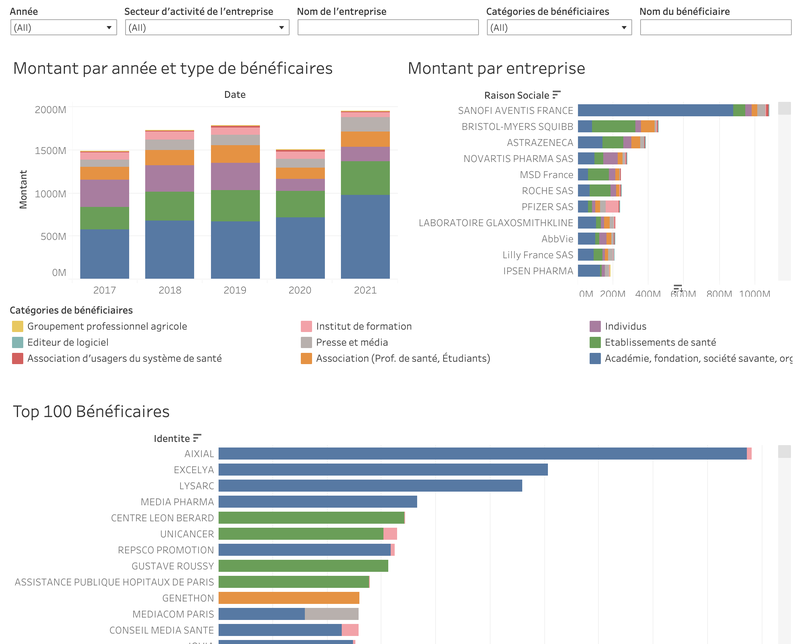Click the Nom de l'entreprise search field
This screenshot has width=799, height=644.
coord(387,28)
